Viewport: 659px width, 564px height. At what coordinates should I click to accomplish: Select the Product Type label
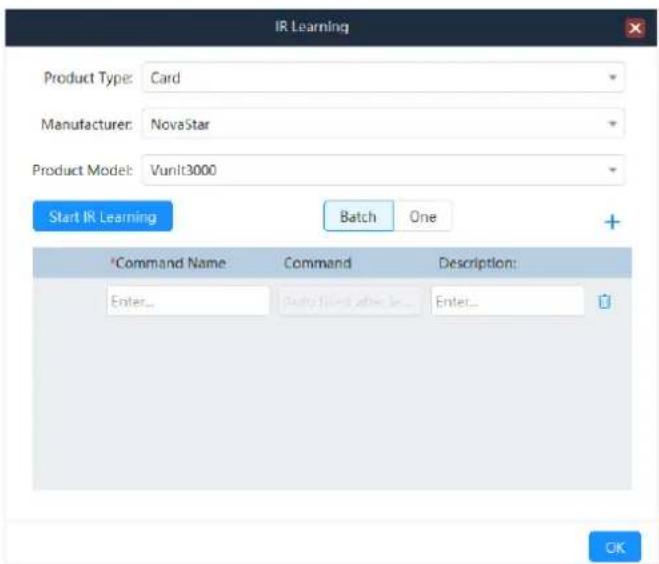[x=88, y=78]
